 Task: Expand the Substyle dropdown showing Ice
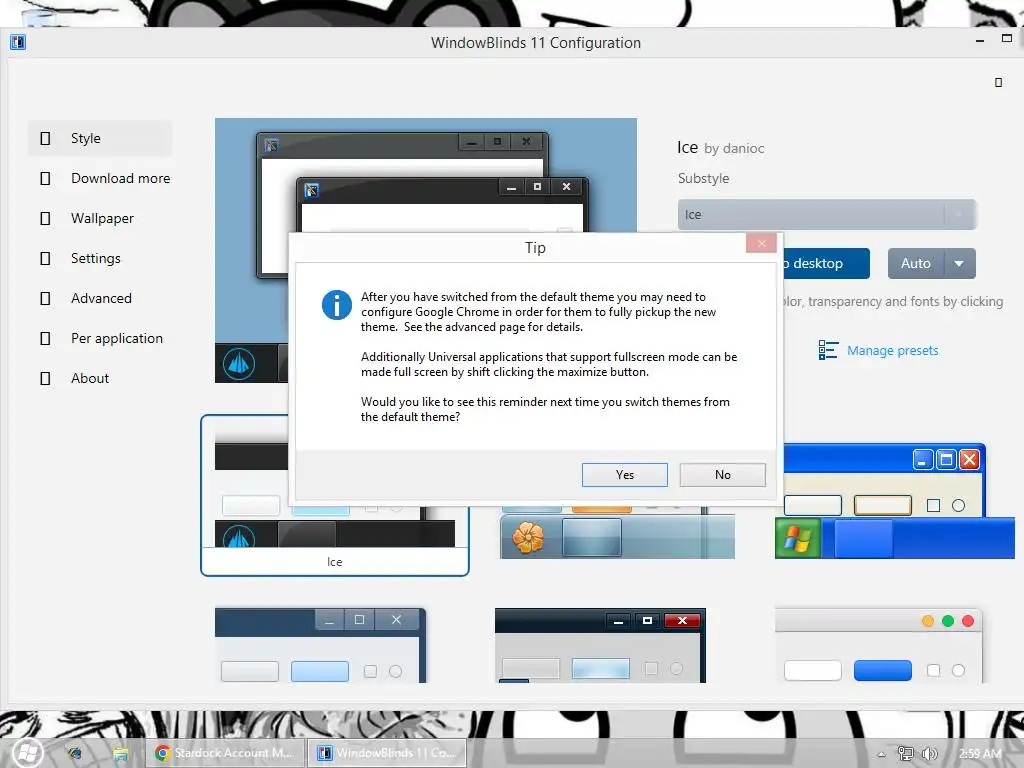click(827, 215)
